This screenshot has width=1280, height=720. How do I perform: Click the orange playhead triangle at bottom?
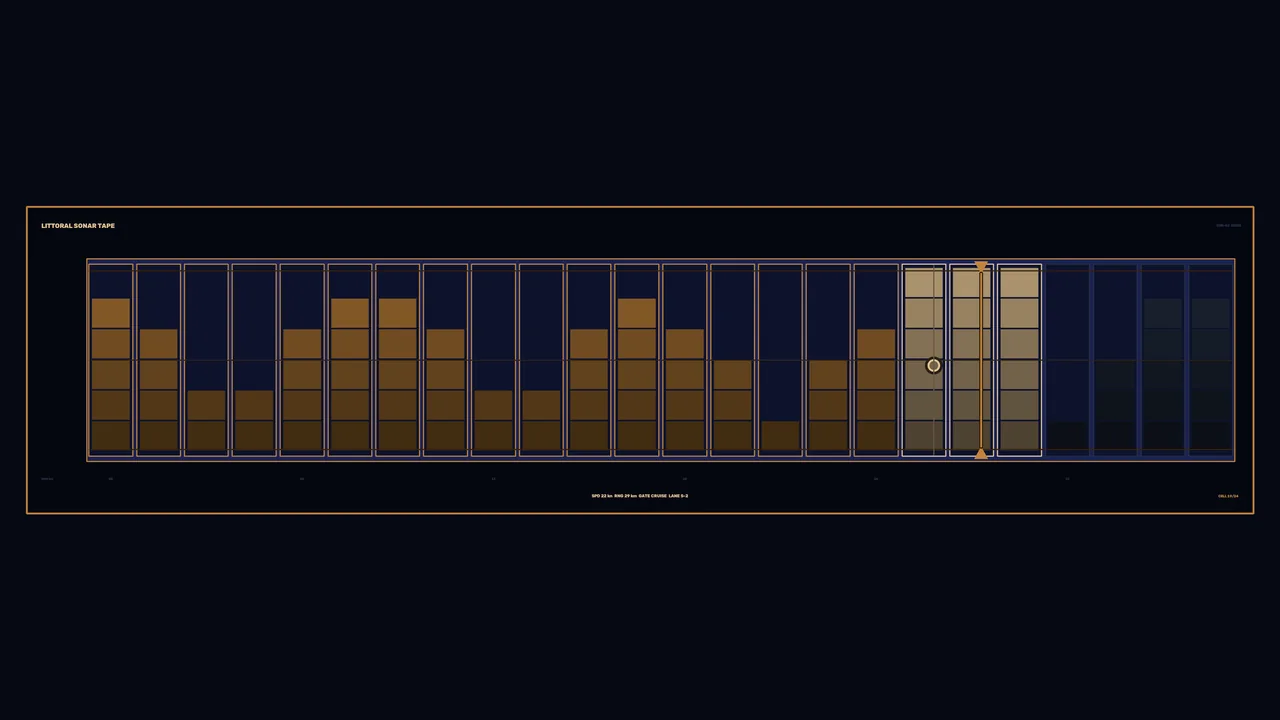981,453
